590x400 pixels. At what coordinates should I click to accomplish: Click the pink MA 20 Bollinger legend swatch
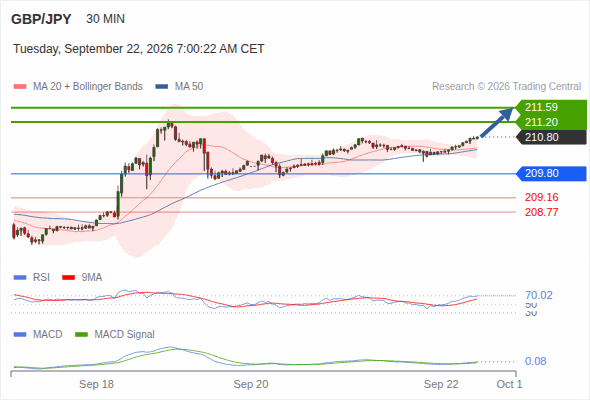[x=20, y=87]
